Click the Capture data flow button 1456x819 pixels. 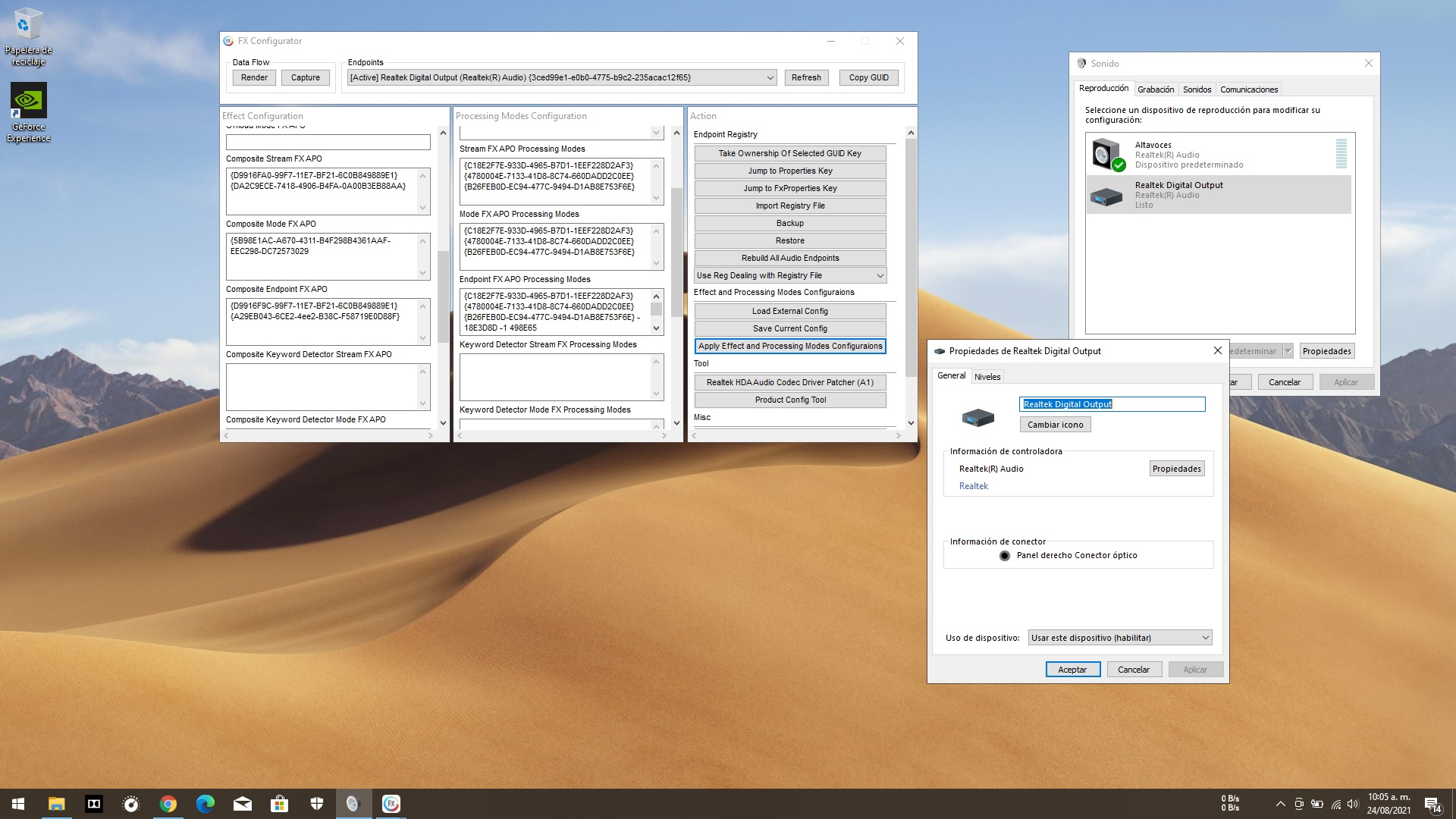pos(306,77)
